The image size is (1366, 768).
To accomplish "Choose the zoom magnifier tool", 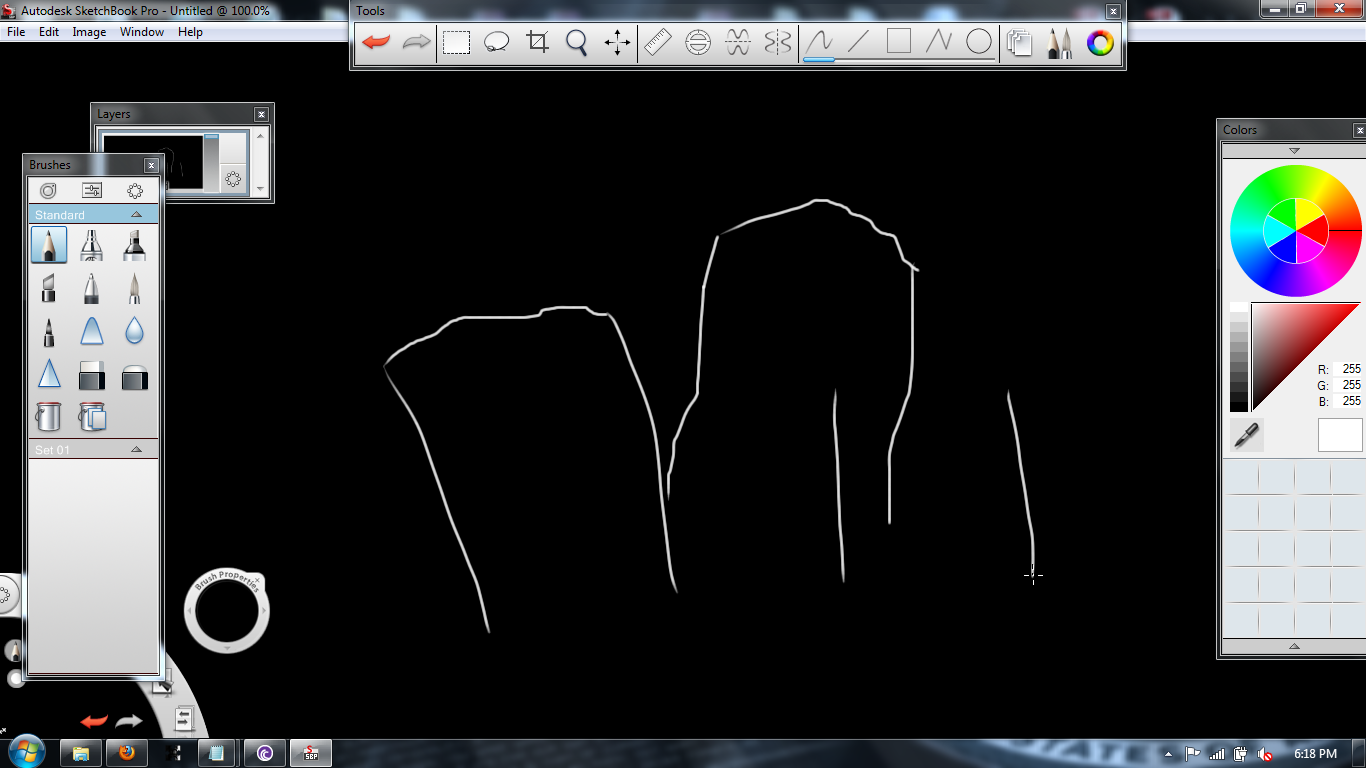I will [x=577, y=43].
